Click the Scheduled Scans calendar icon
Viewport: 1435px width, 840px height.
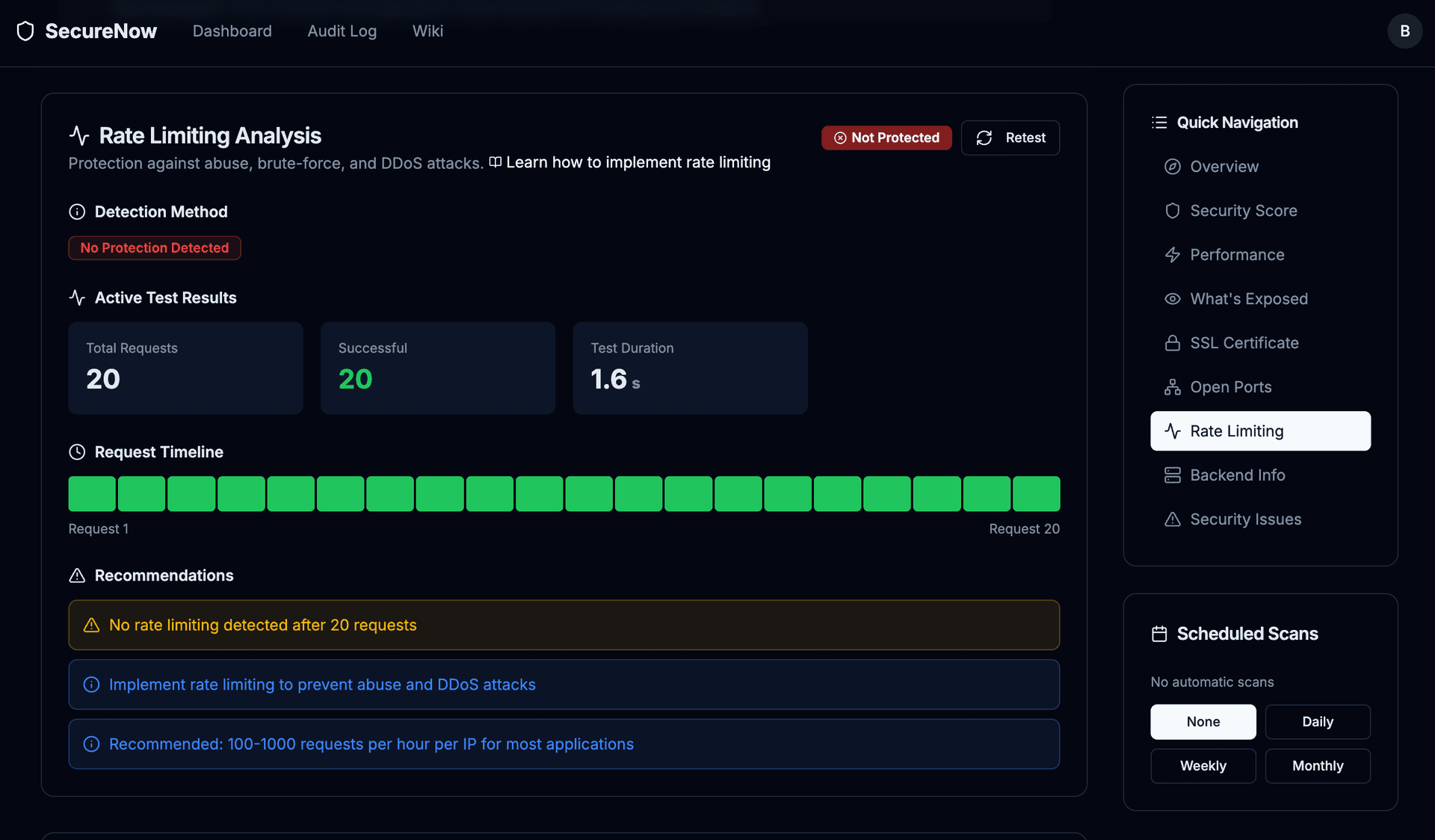(1159, 633)
